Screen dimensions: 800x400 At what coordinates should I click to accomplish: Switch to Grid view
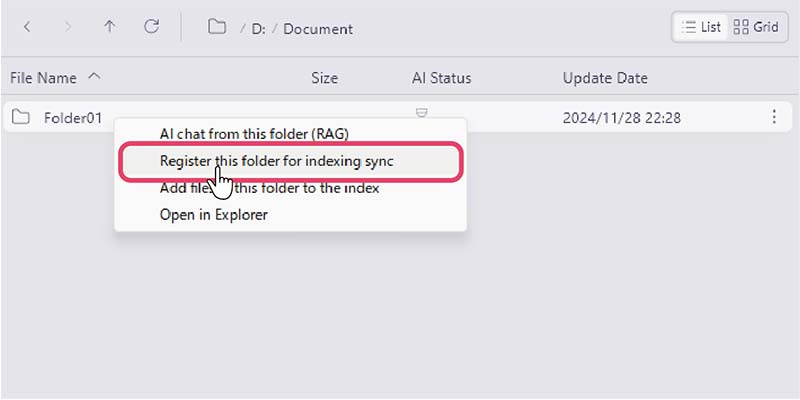click(x=755, y=28)
